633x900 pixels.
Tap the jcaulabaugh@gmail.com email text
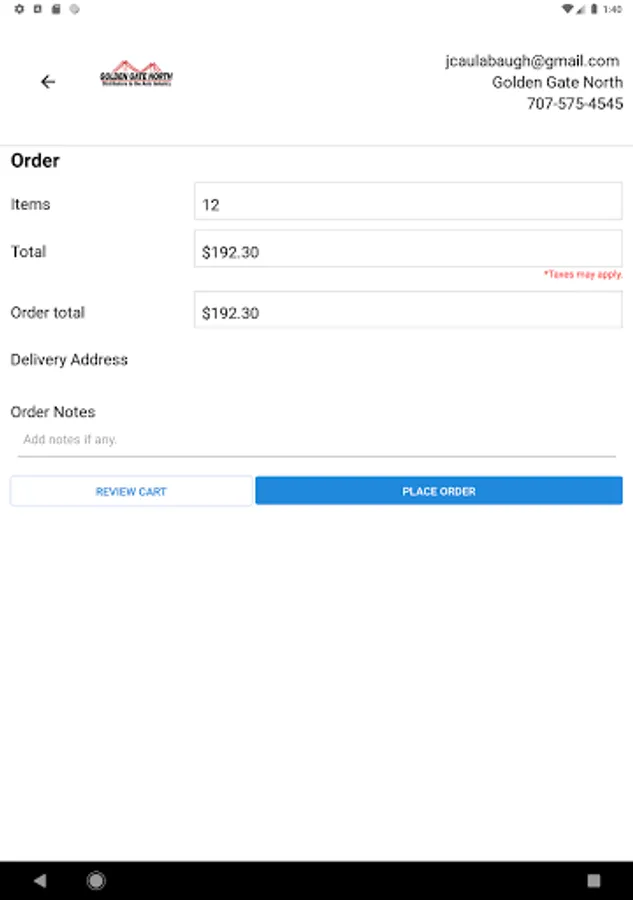(532, 61)
